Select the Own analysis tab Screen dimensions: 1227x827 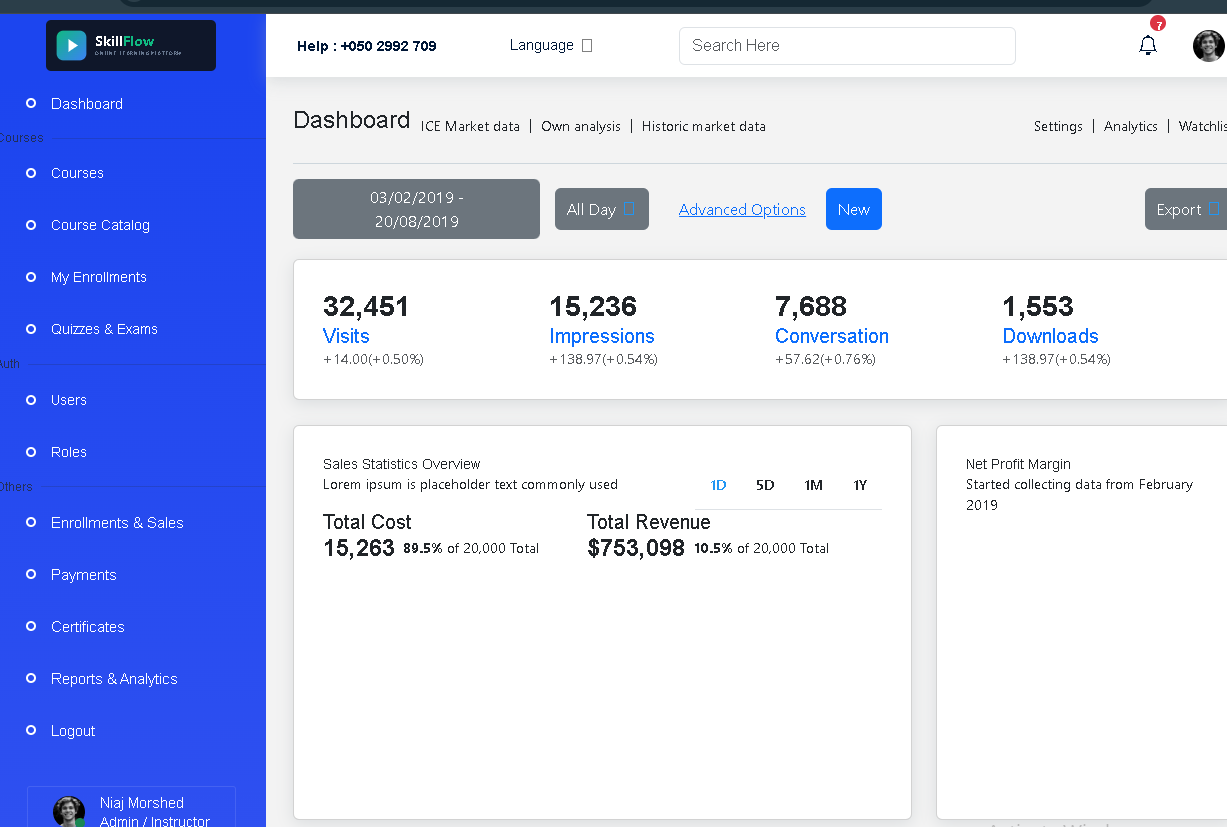pos(581,126)
